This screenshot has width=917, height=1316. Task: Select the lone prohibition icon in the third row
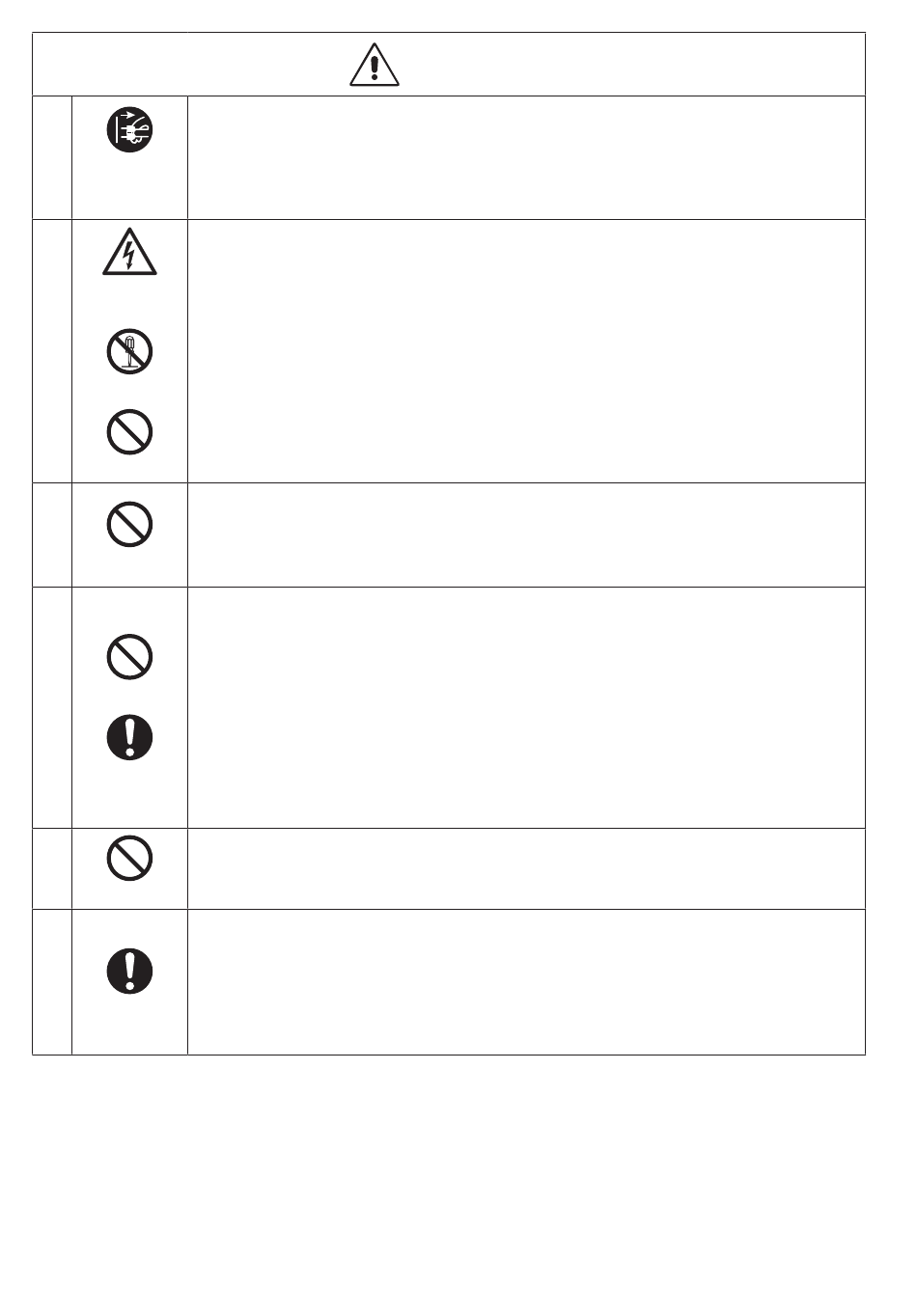pyautogui.click(x=129, y=525)
